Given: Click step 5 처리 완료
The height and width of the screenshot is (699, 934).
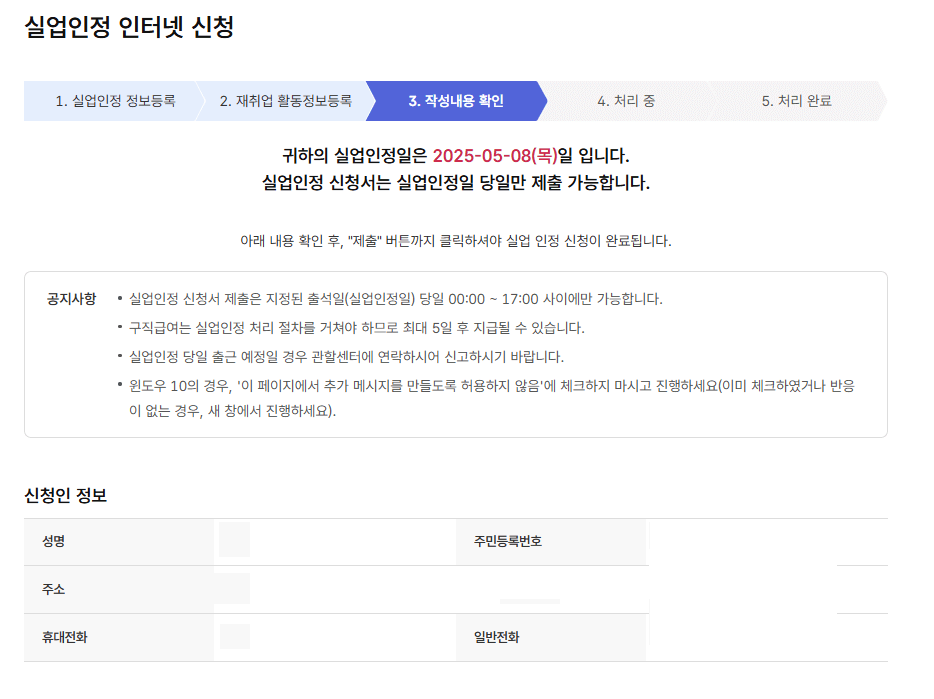Looking at the screenshot, I should 796,101.
